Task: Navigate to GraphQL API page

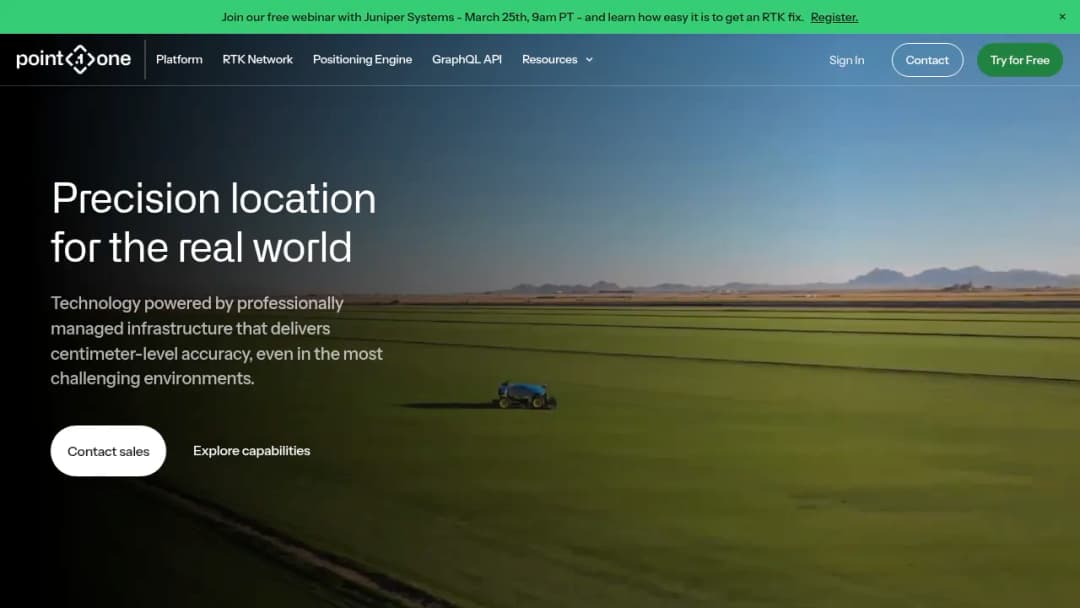Action: [467, 59]
